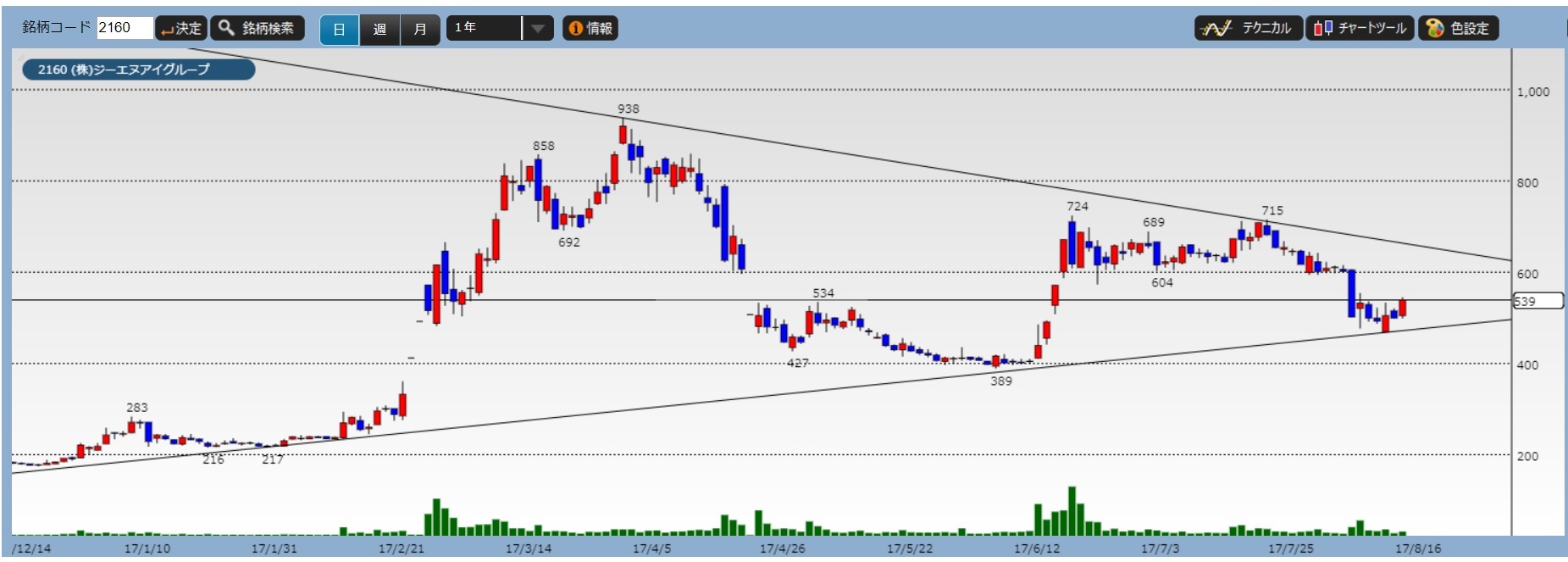The height and width of the screenshot is (562, 1568).
Task: Click the 2160 ジーエヌアイグループ stock name label
Action: click(138, 70)
